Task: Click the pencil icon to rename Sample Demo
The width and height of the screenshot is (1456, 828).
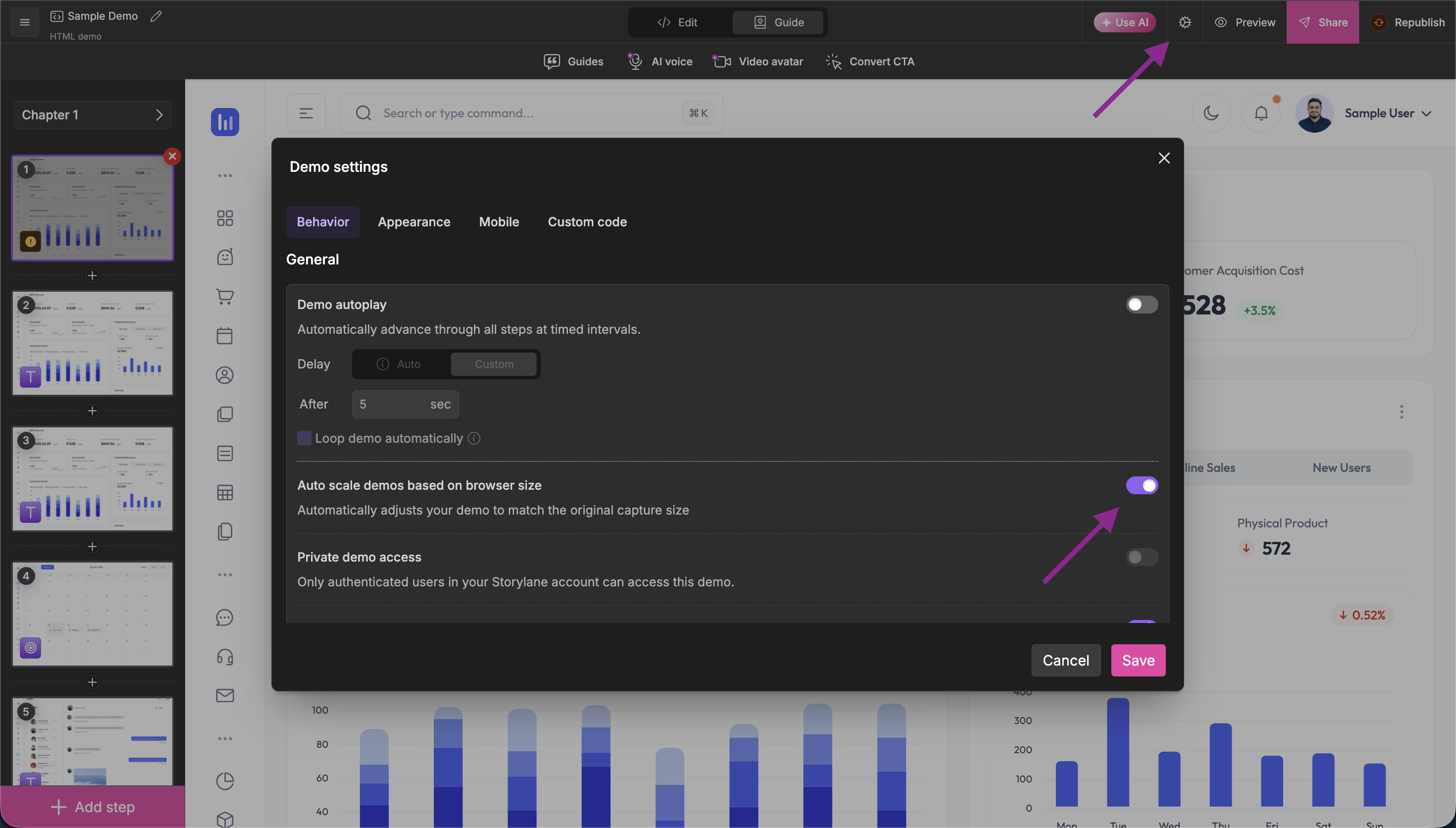Action: click(156, 16)
